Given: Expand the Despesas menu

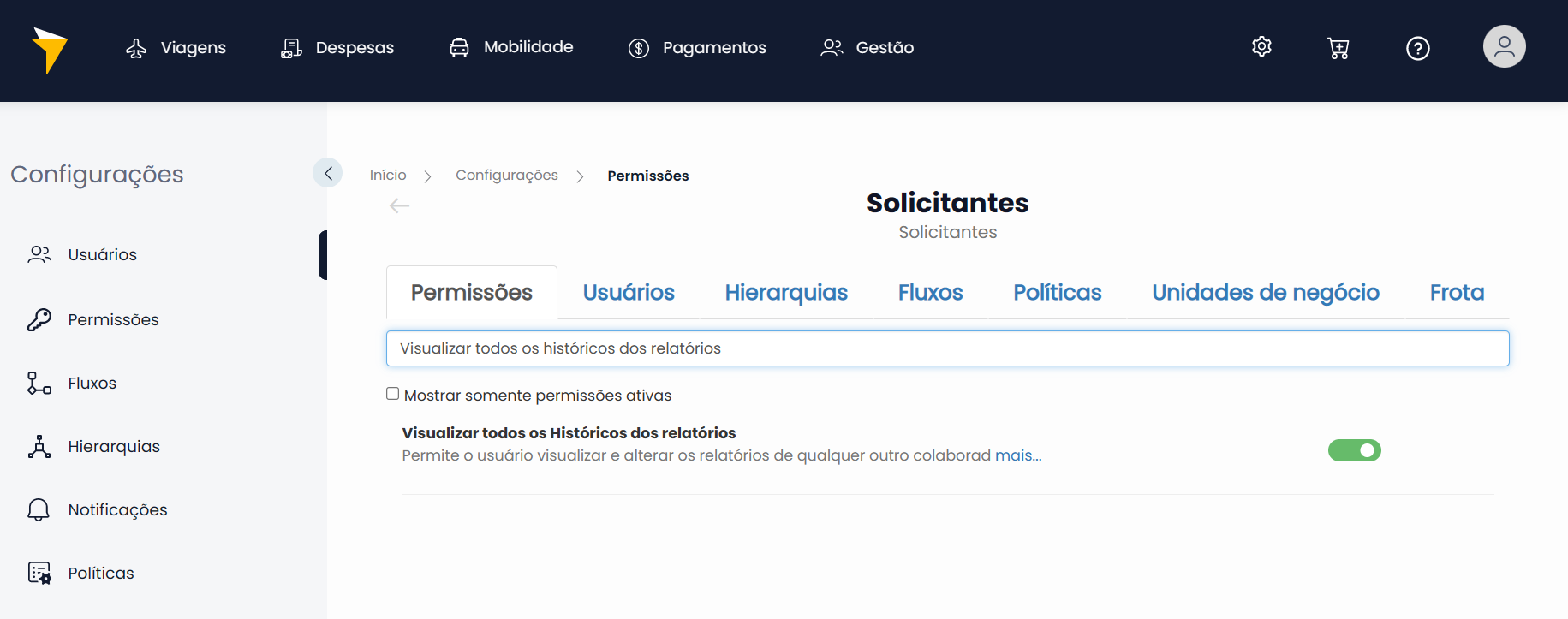Looking at the screenshot, I should point(337,48).
